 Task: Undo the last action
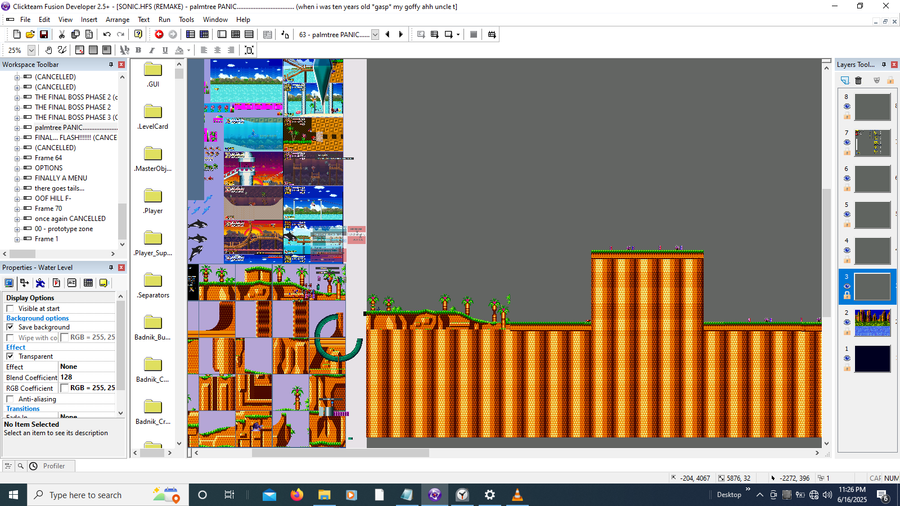(107, 34)
